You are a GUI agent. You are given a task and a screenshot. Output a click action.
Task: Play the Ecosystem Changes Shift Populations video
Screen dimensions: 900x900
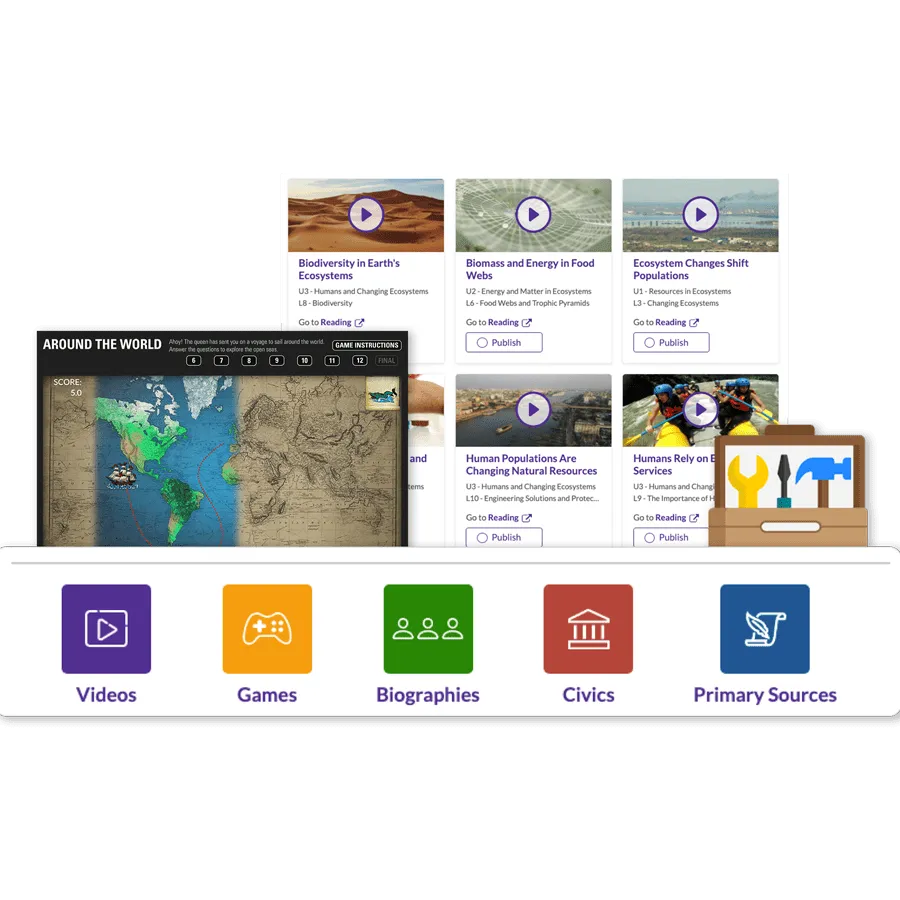[x=700, y=214]
